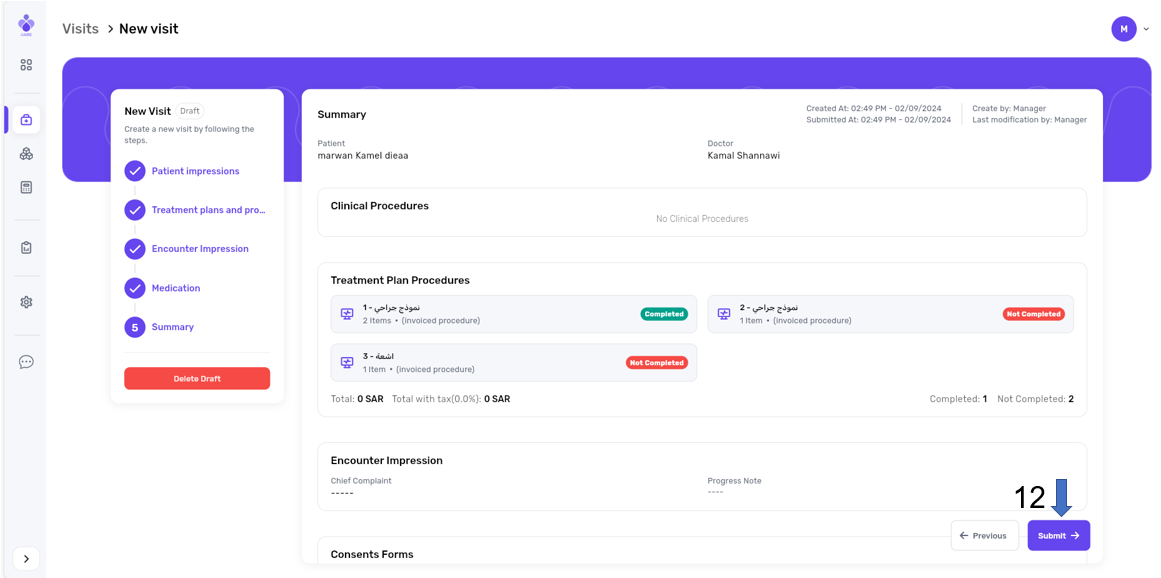Expand the sidebar with the arrow button

26,559
